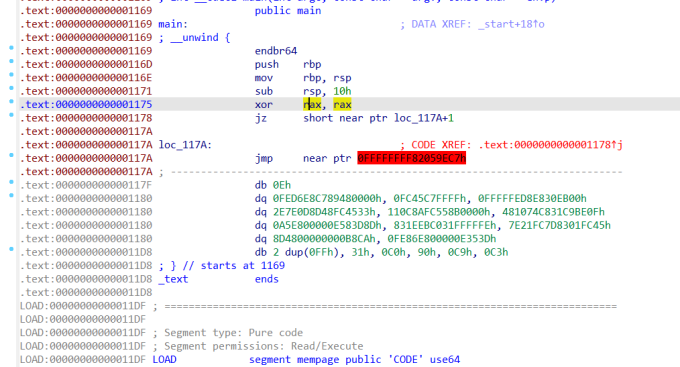Click the 10h immediate in sub rsp
680x367 pixels.
(342, 91)
